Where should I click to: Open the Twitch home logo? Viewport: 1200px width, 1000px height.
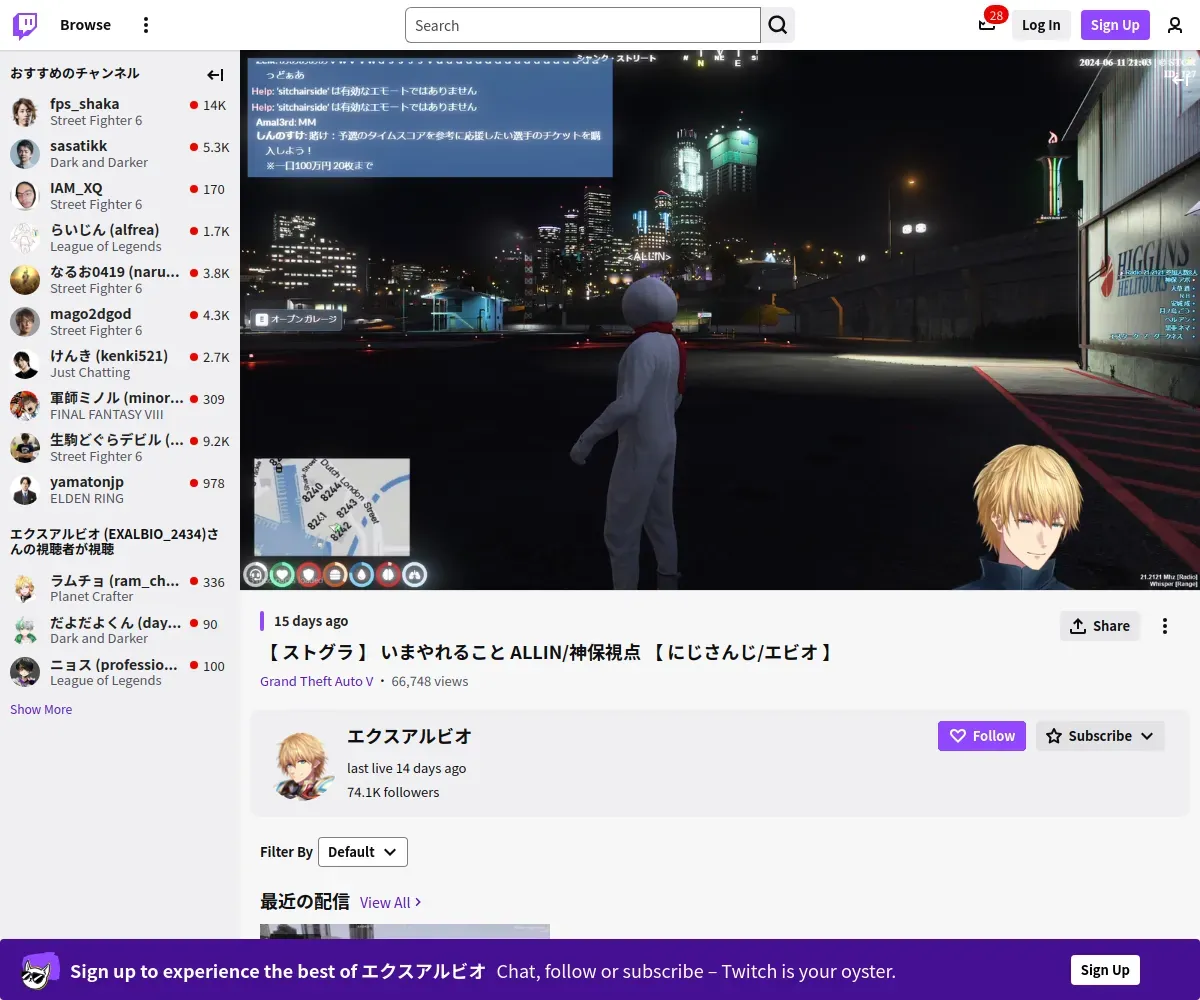25,25
